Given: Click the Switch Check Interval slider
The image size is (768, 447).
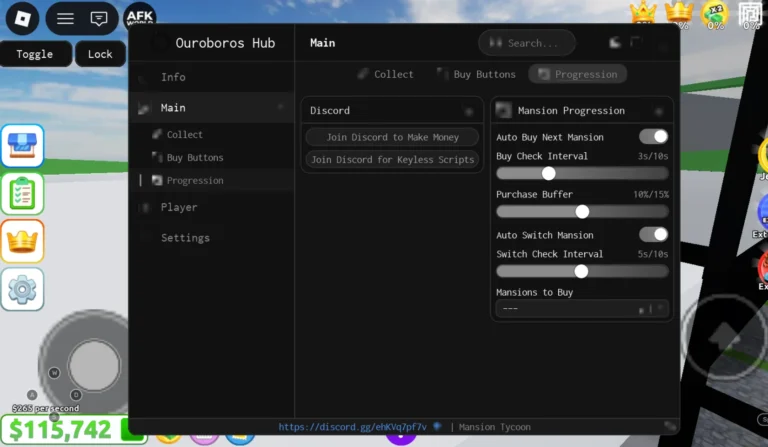Looking at the screenshot, I should point(582,271).
